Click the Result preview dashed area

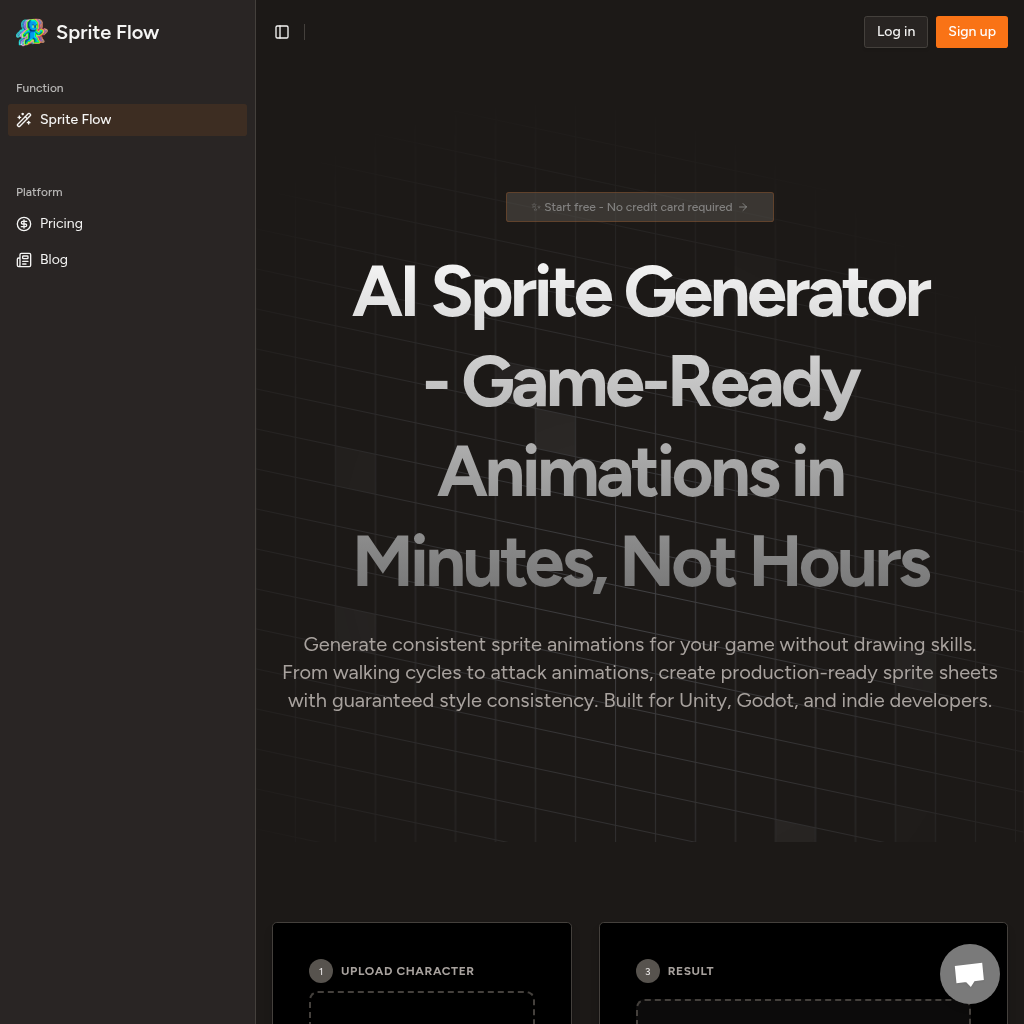coord(802,1012)
